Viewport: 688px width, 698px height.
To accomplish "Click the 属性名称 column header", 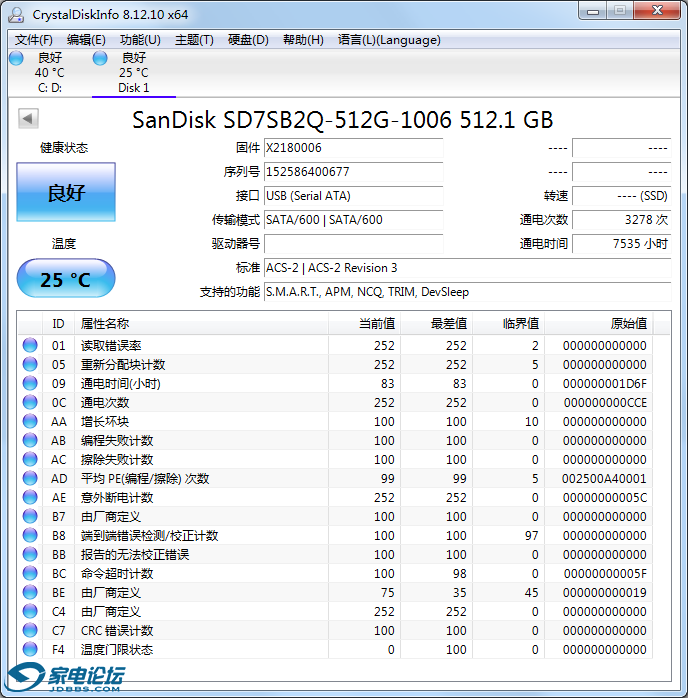I will (x=201, y=324).
